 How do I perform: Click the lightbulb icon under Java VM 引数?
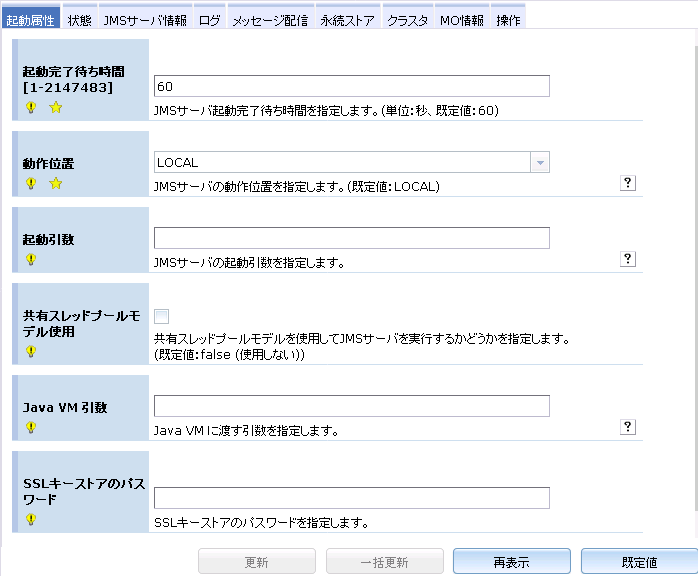(x=31, y=427)
